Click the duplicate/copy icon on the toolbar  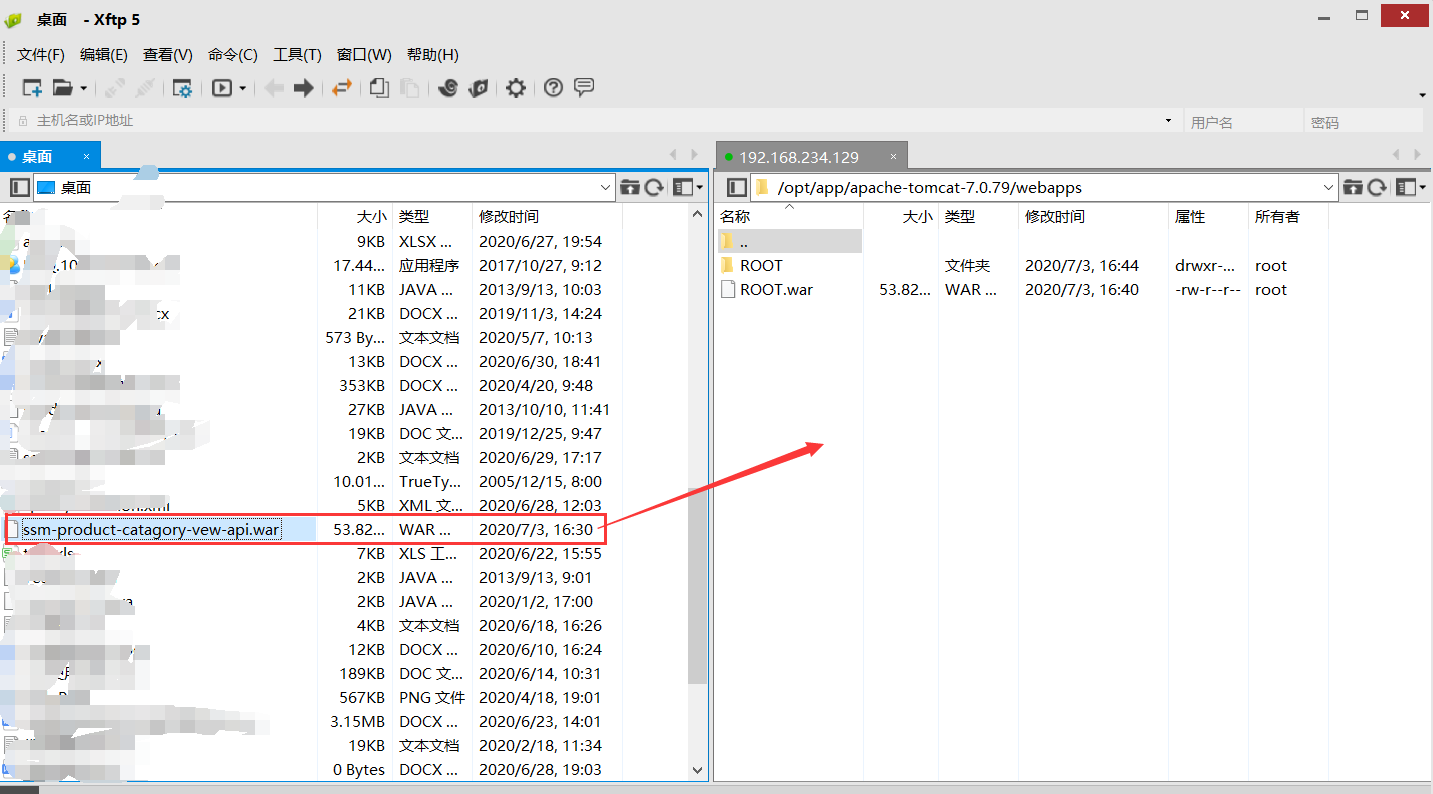click(379, 88)
